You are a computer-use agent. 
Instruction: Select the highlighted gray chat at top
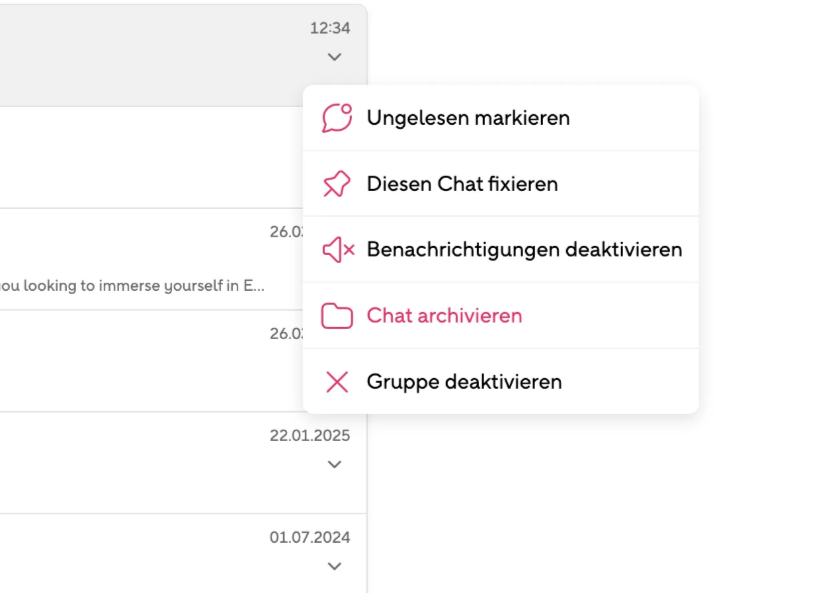pyautogui.click(x=183, y=55)
